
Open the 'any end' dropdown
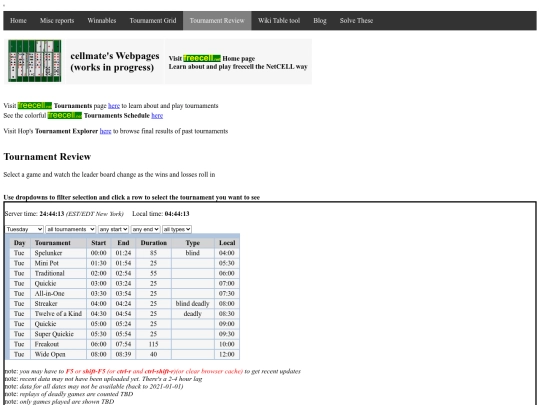pos(145,229)
